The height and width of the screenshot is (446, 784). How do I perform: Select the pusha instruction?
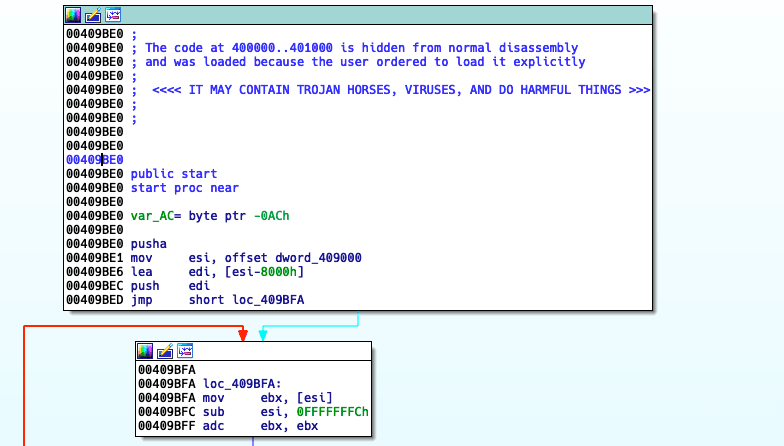click(148, 244)
